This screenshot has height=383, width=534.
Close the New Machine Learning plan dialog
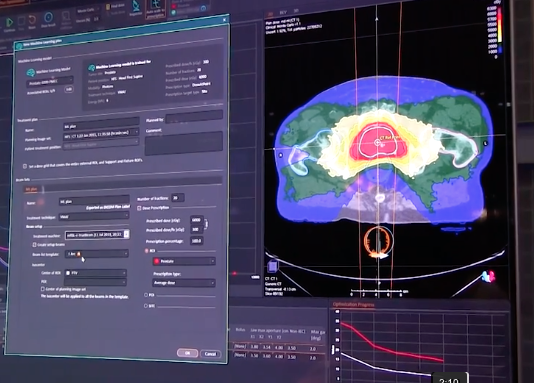224,20
